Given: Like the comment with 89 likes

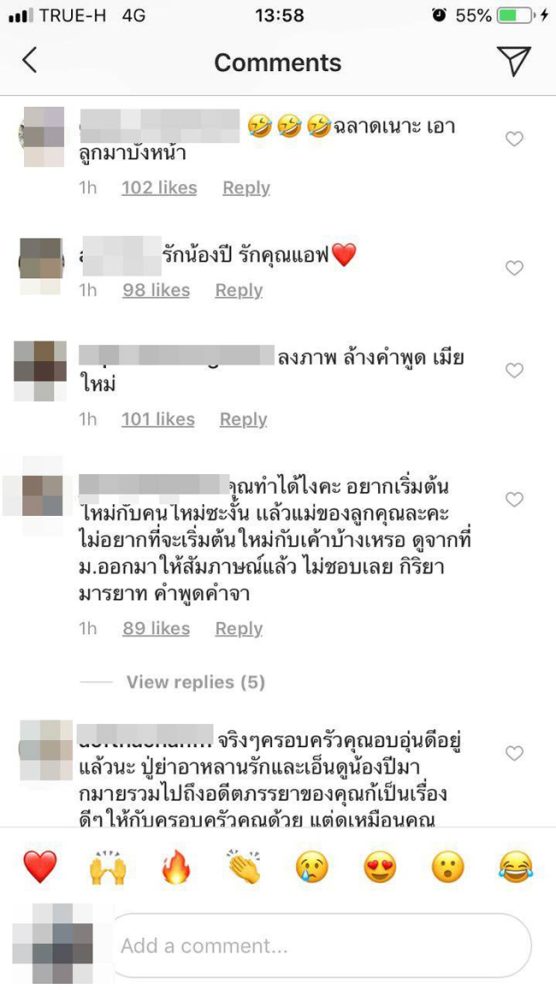Looking at the screenshot, I should [514, 499].
